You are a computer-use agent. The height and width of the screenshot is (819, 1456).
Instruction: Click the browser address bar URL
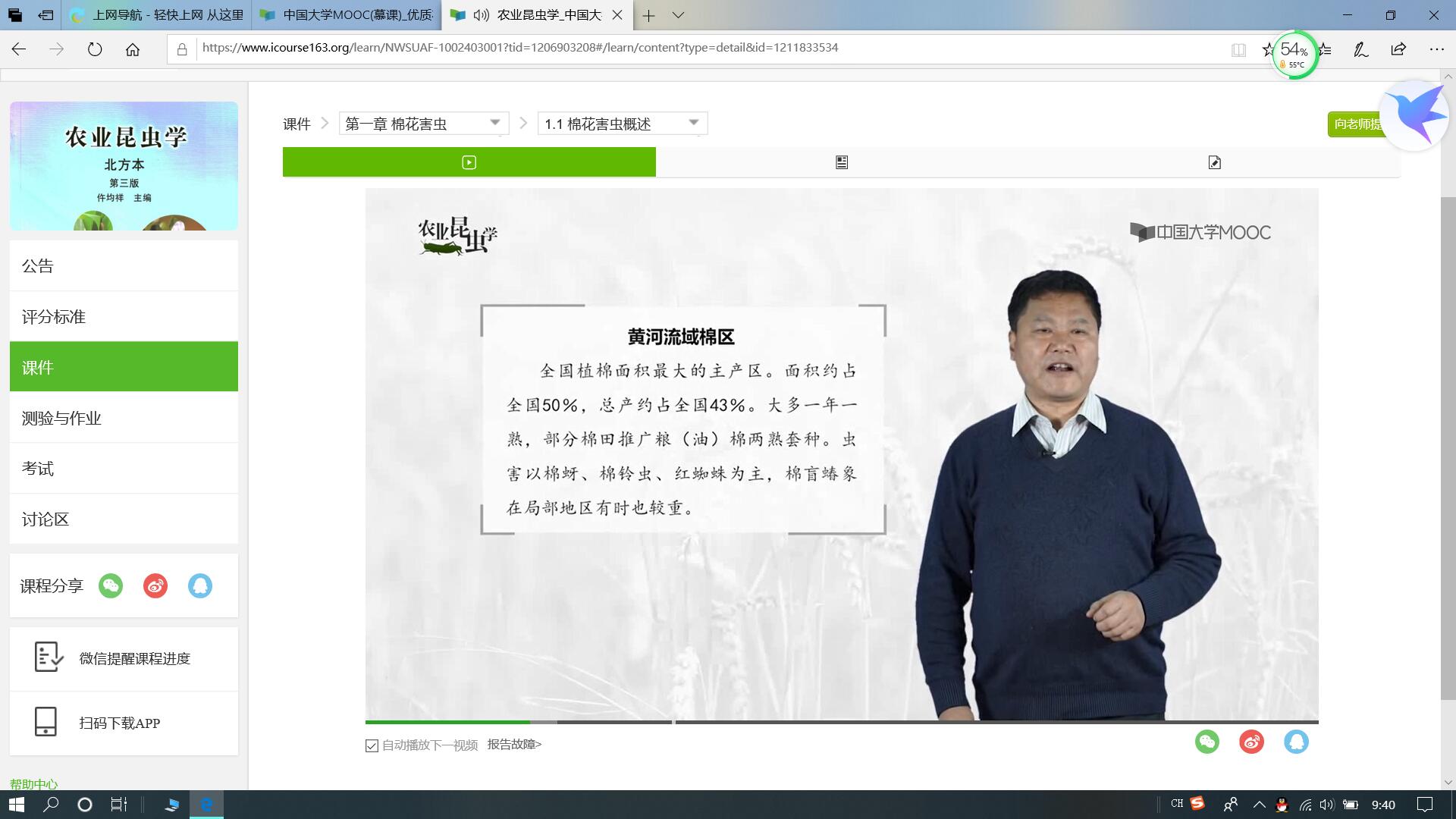pos(520,48)
